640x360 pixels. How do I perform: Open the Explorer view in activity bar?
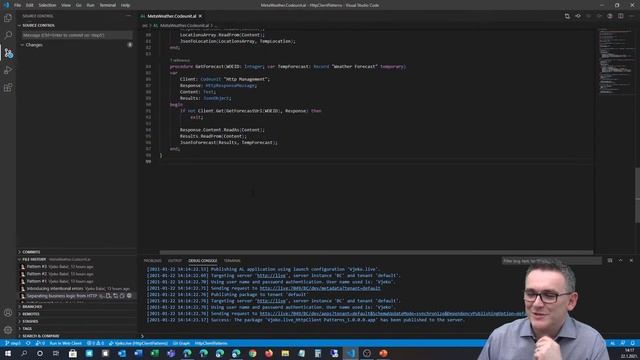tap(8, 18)
